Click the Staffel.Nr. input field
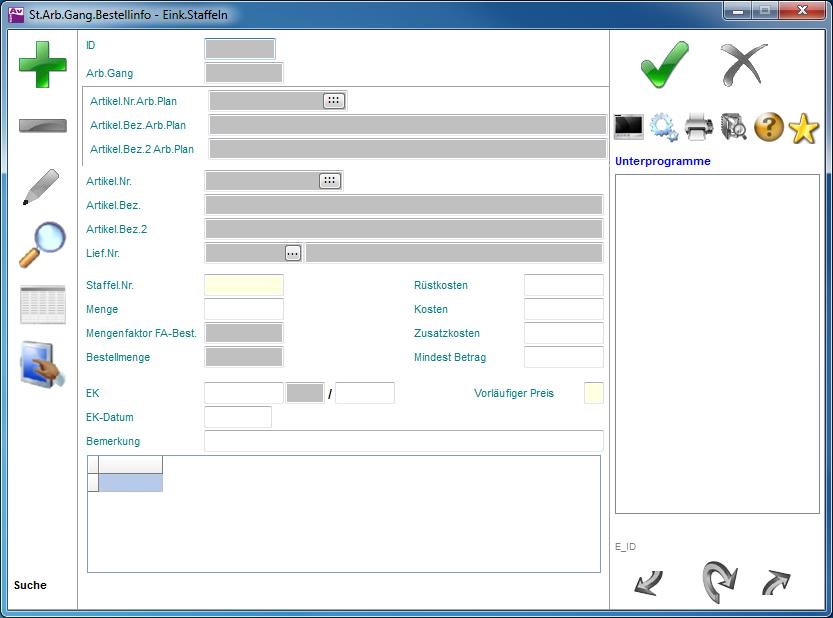The image size is (833, 618). coord(243,285)
